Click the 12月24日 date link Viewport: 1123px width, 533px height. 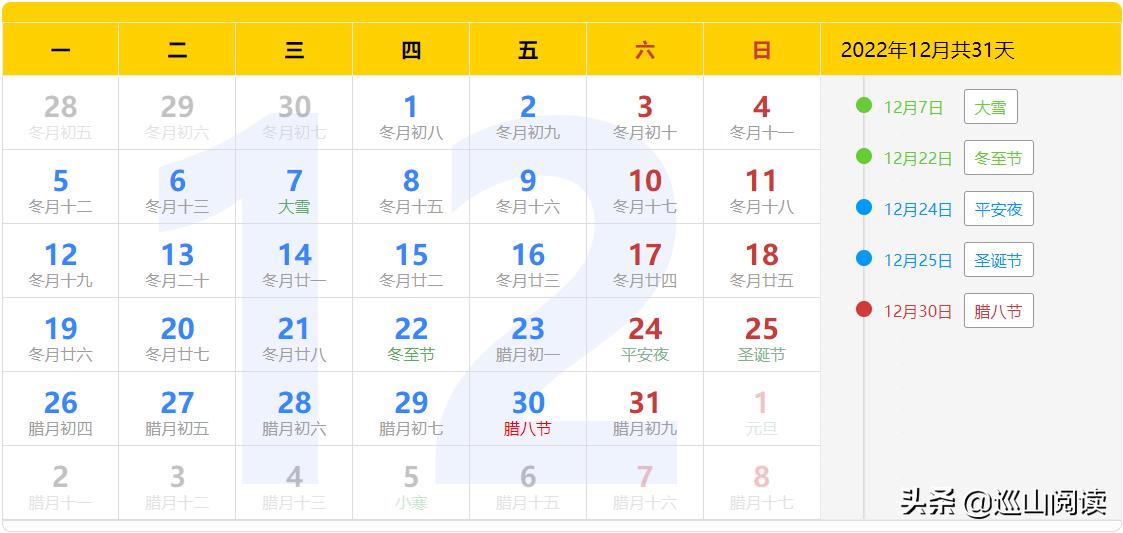tap(918, 209)
